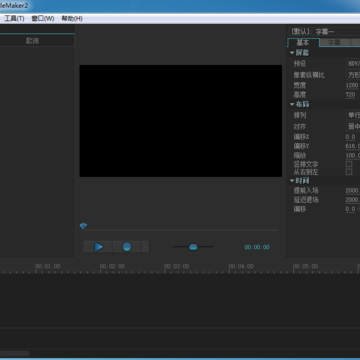Open the 帮助(H) menu
Image resolution: width=360 pixels, height=360 pixels.
tap(72, 18)
